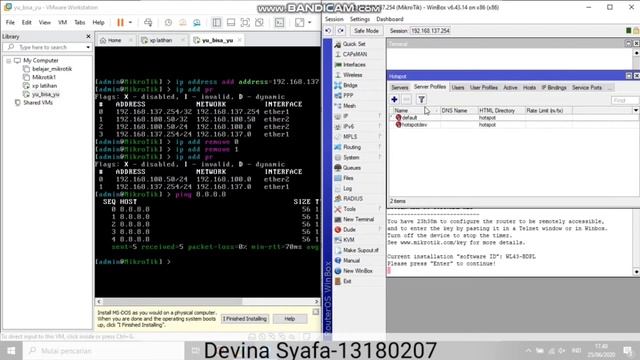Click Hotspot Find input field
640x360 pixels.
tap(624, 100)
